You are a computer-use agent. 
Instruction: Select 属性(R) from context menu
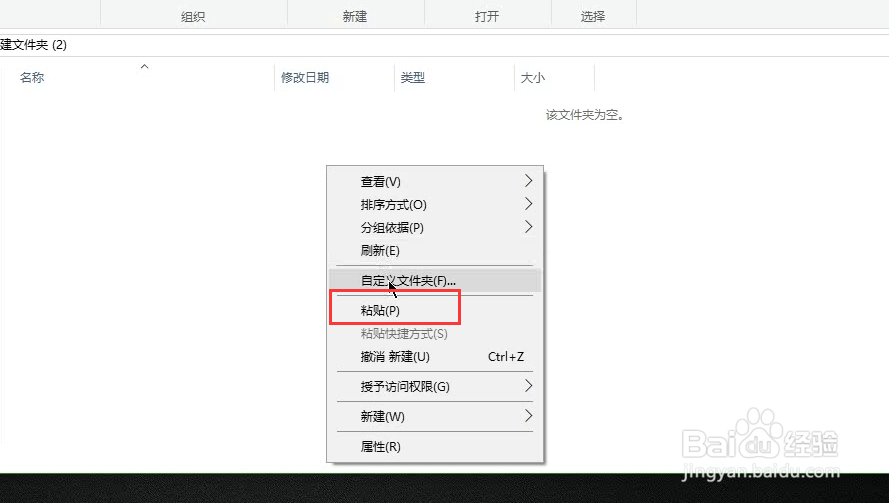(435, 447)
